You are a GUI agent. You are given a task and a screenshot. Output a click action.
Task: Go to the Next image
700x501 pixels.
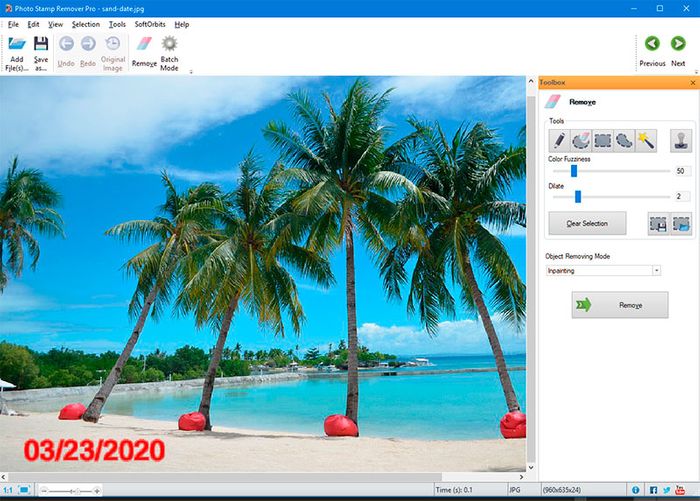coord(678,51)
